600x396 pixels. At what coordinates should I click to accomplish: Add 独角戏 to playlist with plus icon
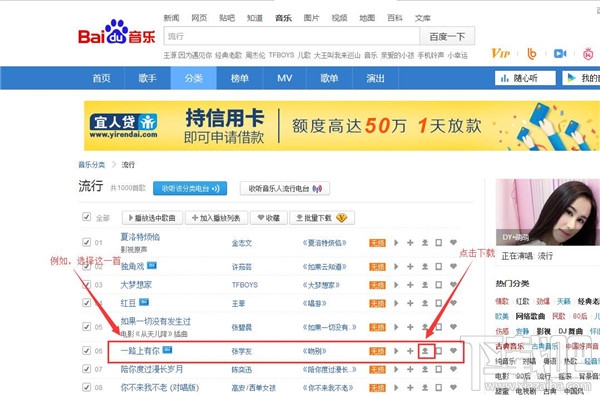click(x=410, y=266)
